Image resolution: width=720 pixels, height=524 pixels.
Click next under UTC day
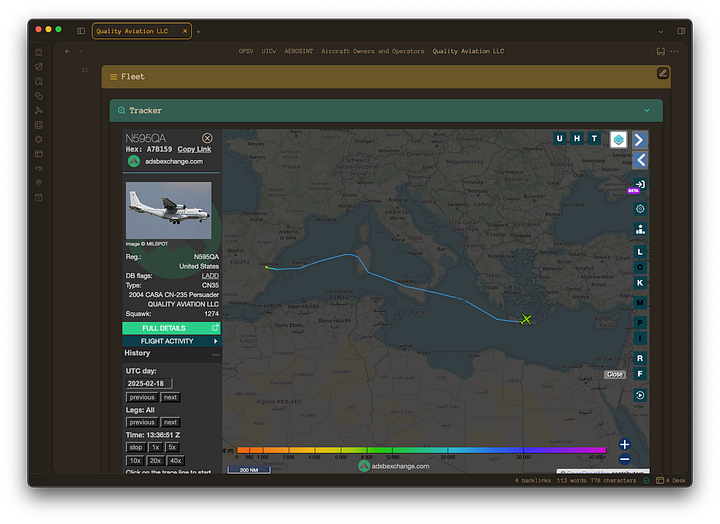(x=170, y=398)
